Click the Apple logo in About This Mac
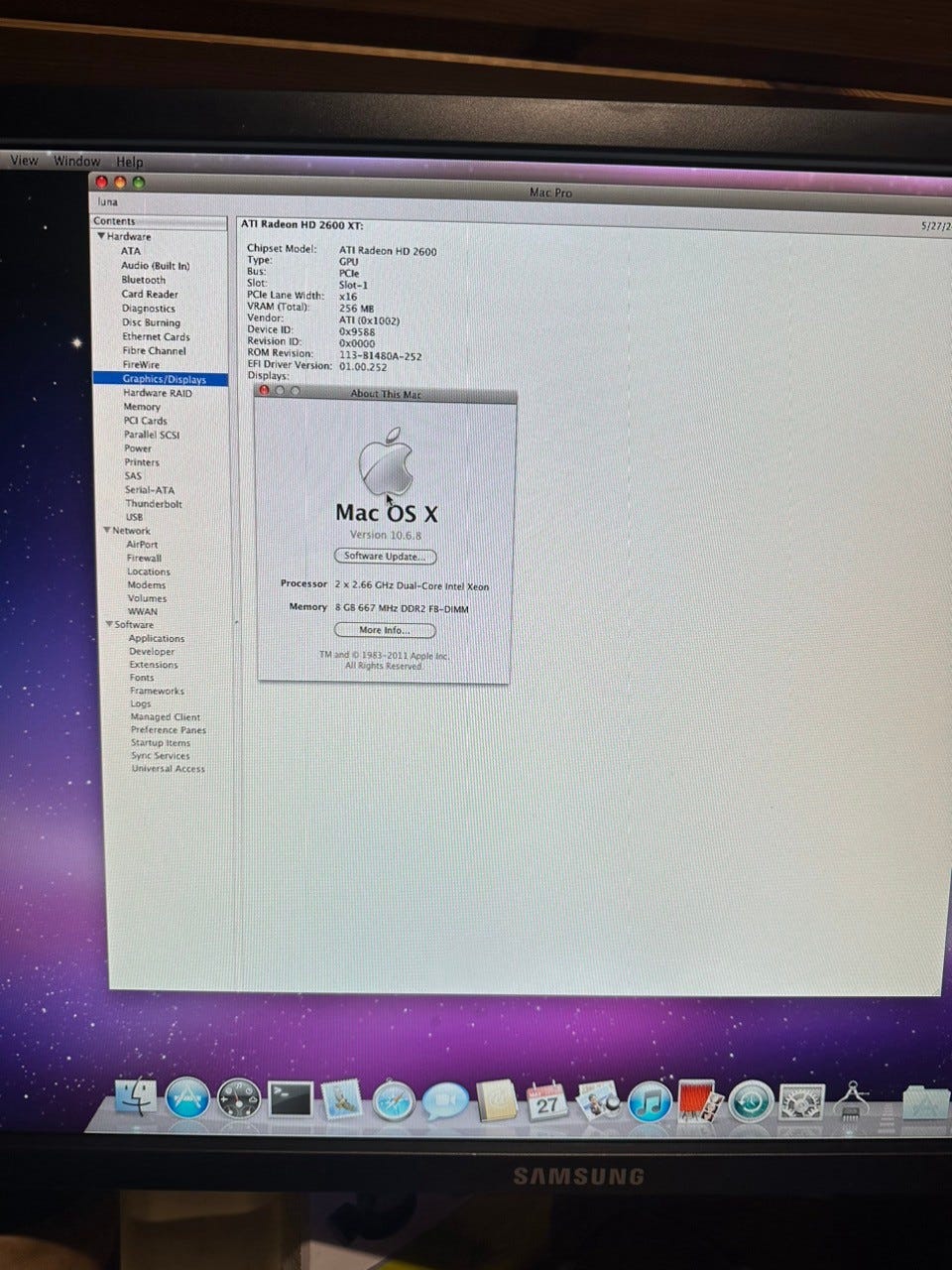The height and width of the screenshot is (1270, 952). [x=386, y=460]
